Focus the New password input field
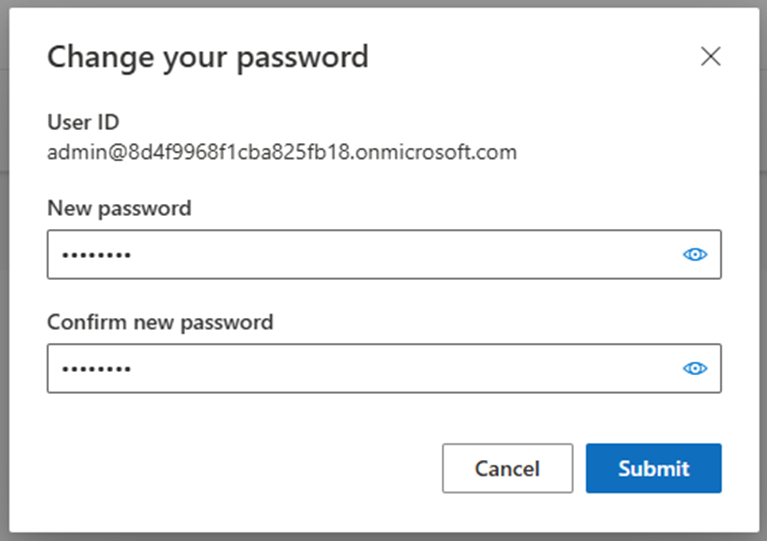The image size is (767, 541). [384, 254]
